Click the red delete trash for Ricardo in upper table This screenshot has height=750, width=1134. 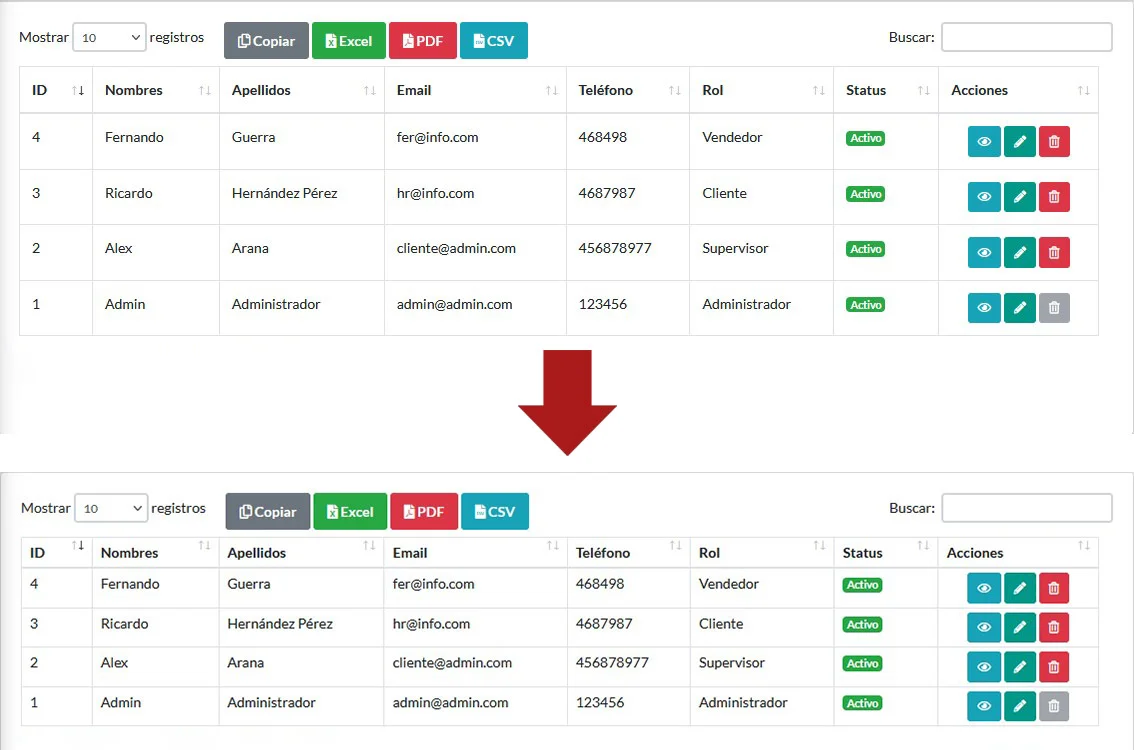pos(1054,197)
